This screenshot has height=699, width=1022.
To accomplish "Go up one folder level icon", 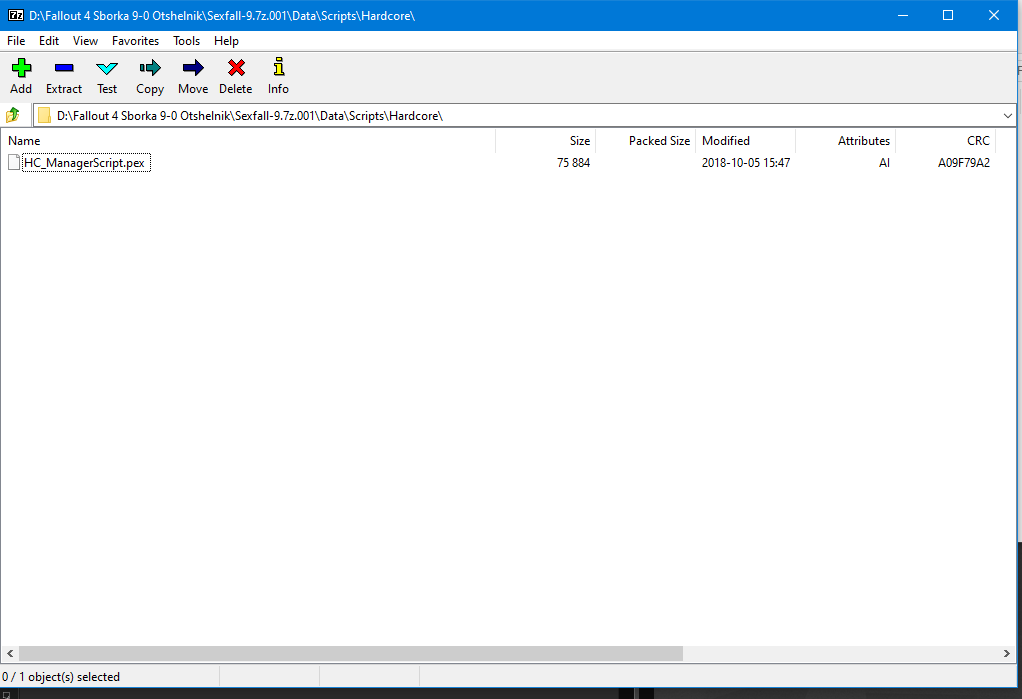I will coord(14,115).
